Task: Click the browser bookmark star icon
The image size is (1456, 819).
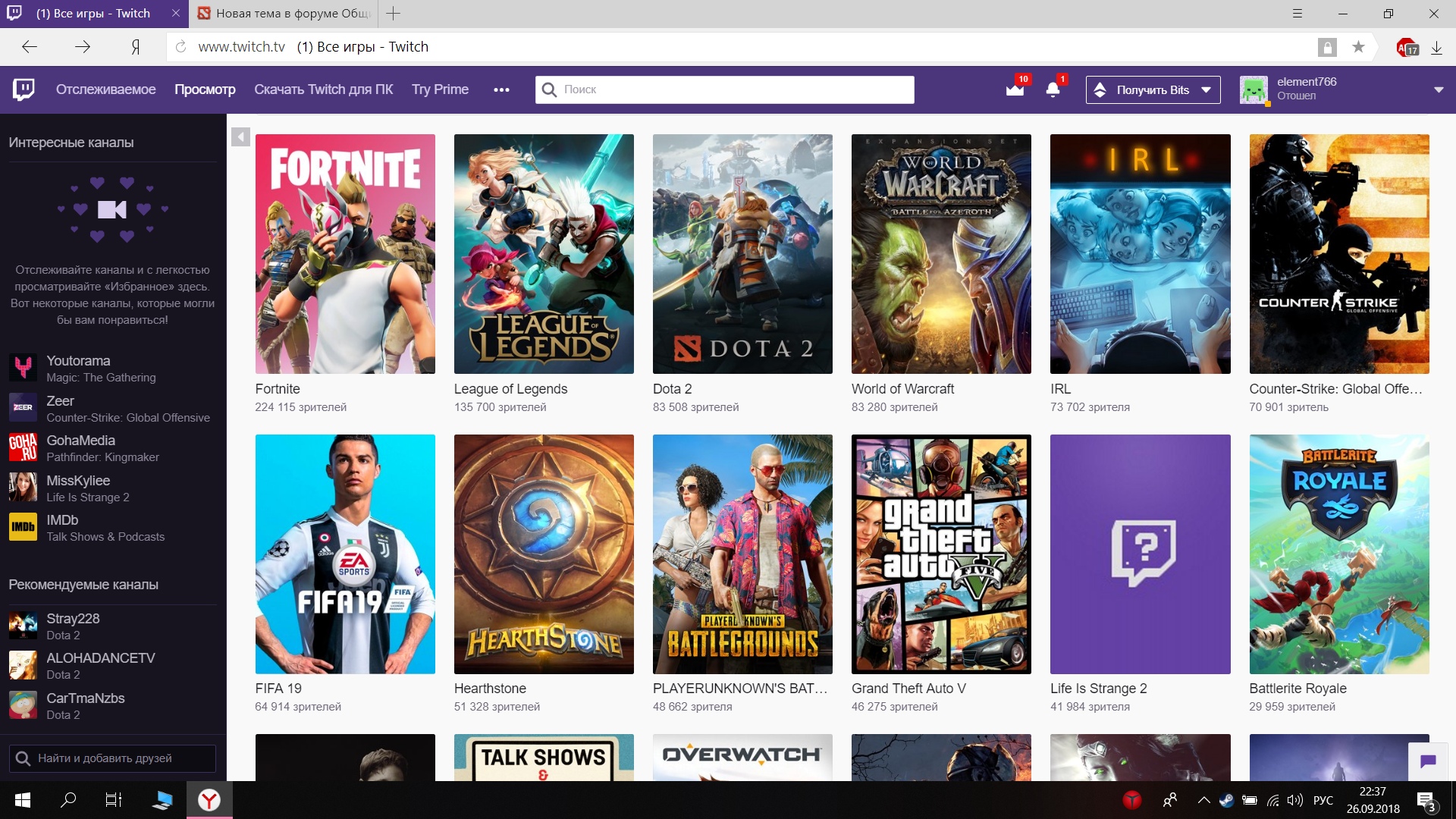Action: (1358, 47)
